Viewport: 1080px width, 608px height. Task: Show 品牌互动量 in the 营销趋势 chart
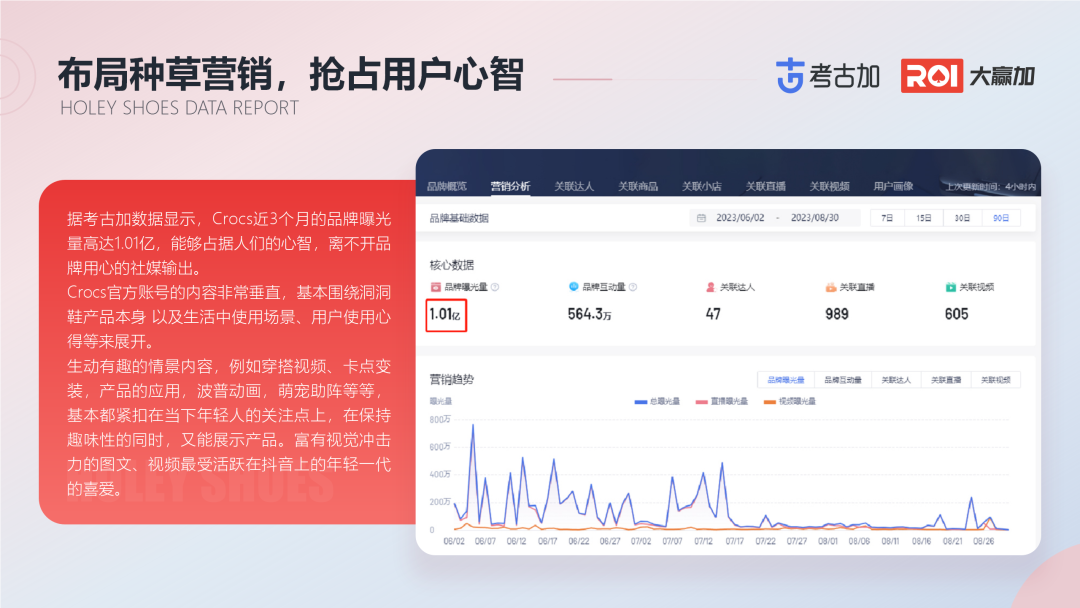pyautogui.click(x=843, y=380)
